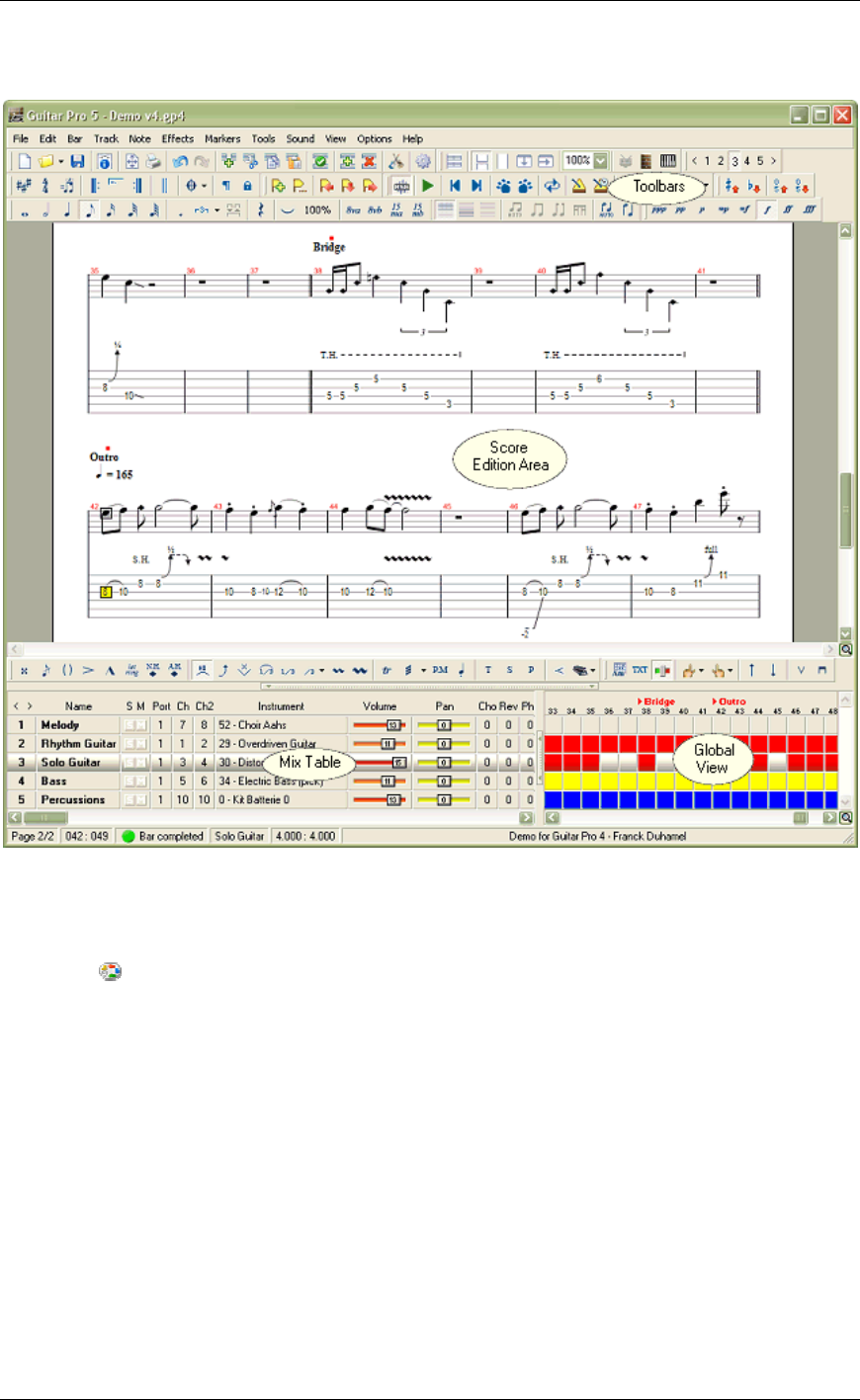The width and height of the screenshot is (860, 1400).
Task: Click the '52 - Choir Aahs' instrument cell
Action: tap(283, 725)
